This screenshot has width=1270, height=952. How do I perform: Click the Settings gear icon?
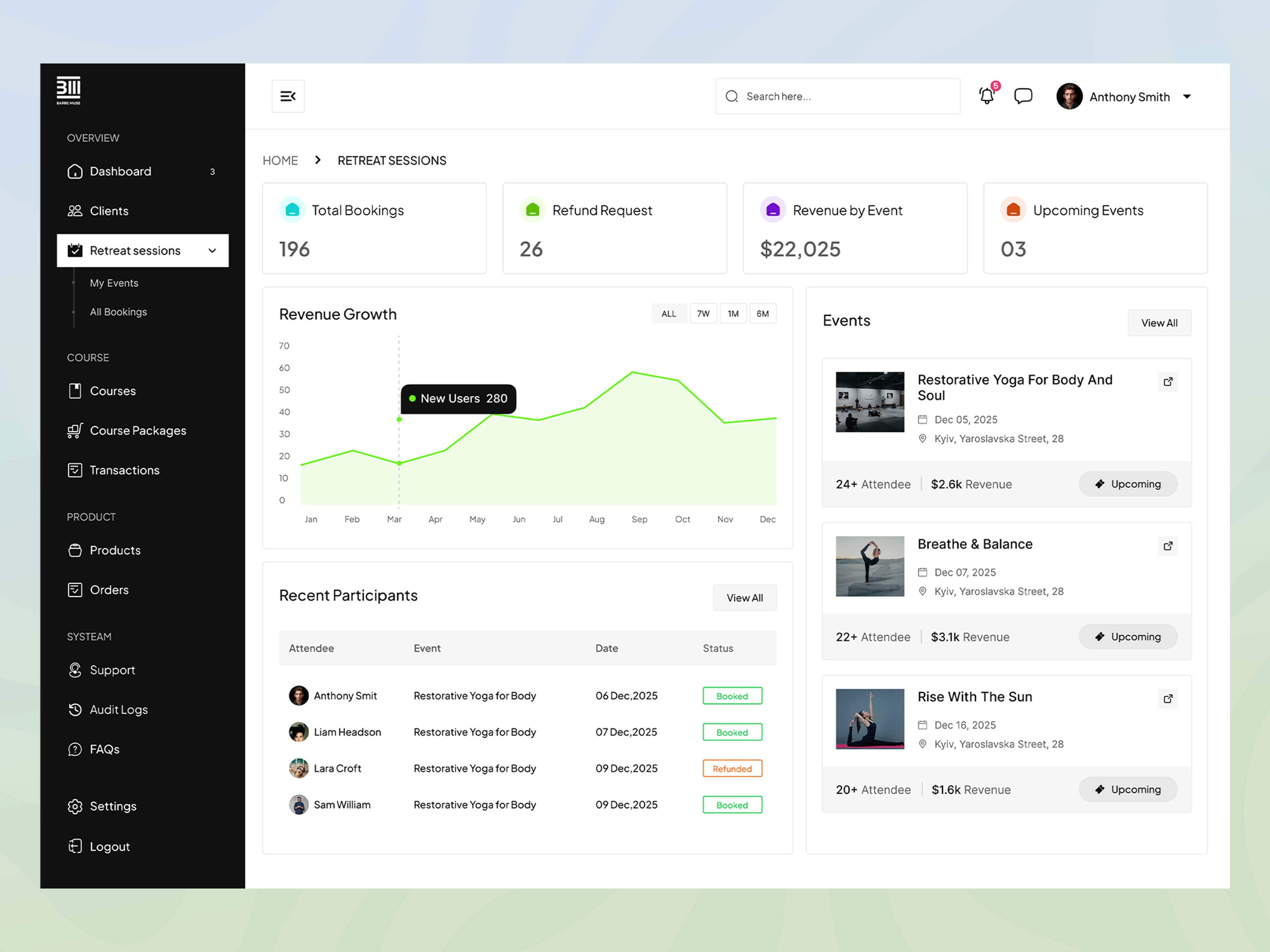coord(75,806)
